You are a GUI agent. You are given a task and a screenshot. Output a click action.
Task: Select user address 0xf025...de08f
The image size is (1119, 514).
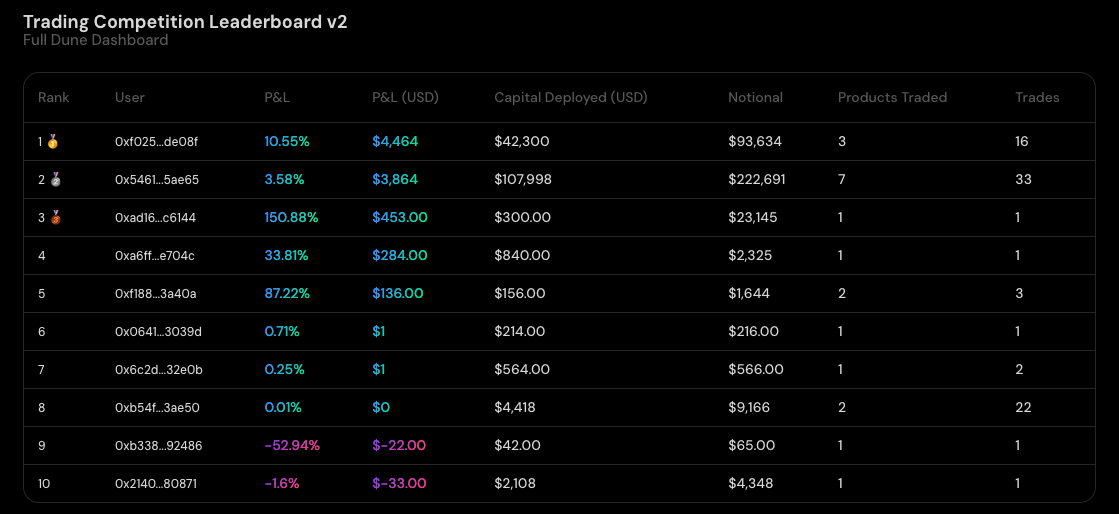pyautogui.click(x=157, y=142)
